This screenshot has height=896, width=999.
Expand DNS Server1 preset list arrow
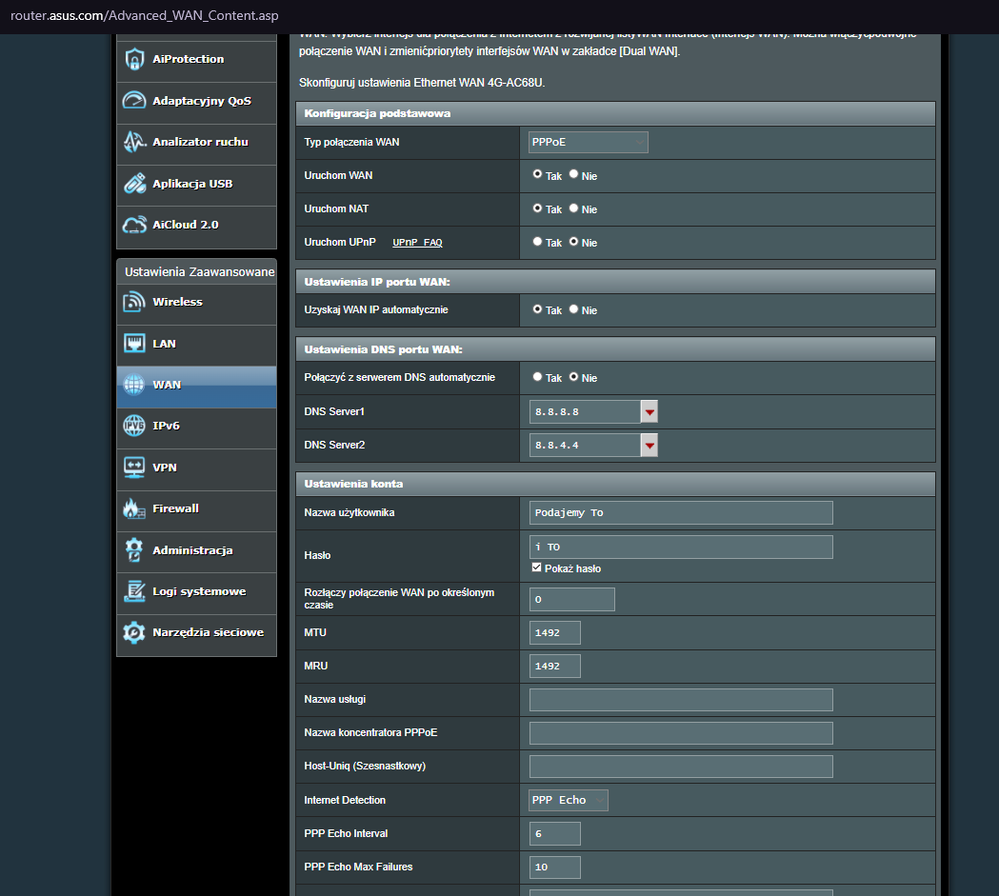(649, 412)
